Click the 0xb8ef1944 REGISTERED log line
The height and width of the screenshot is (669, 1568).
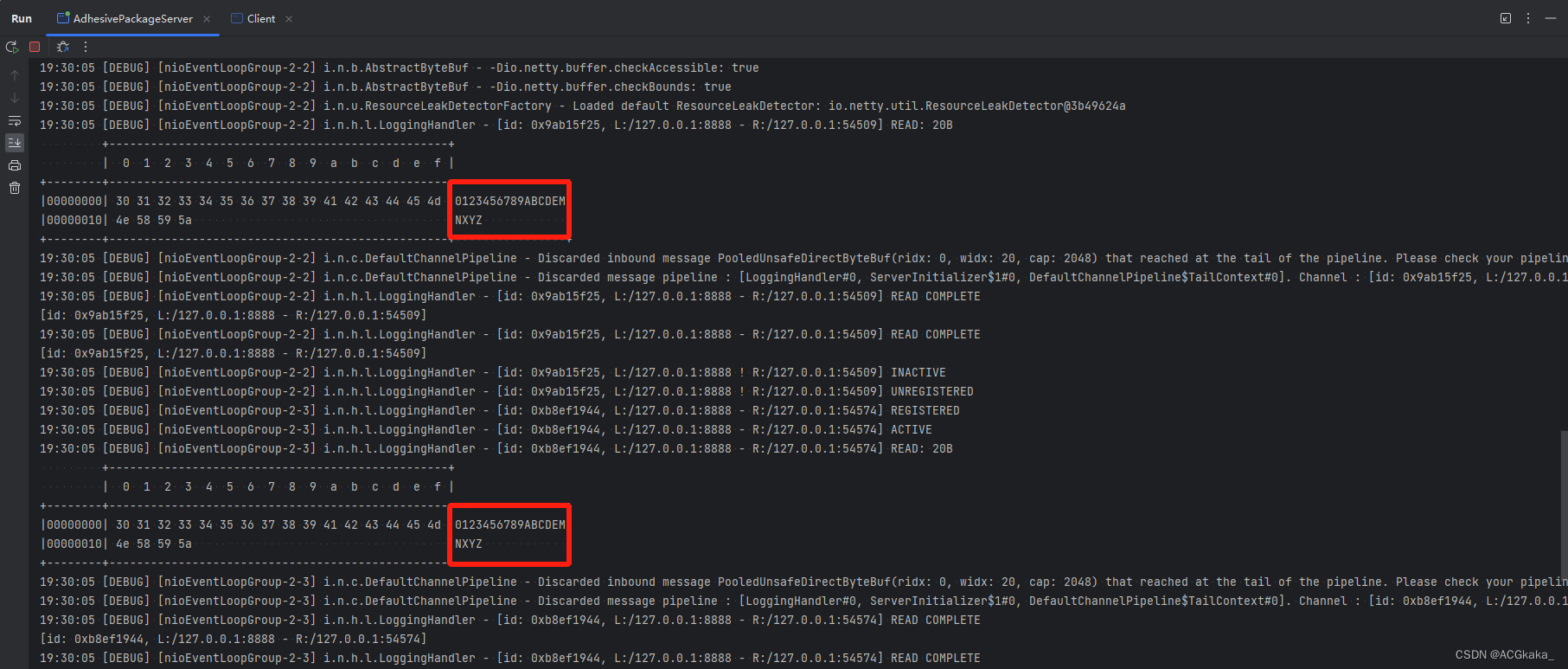click(500, 410)
